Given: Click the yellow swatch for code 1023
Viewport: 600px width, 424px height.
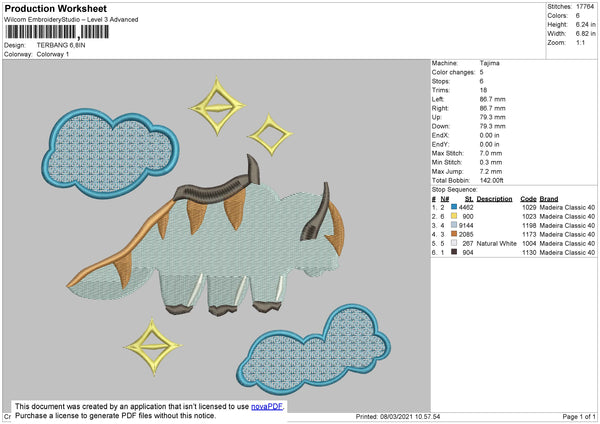Looking at the screenshot, I should (454, 216).
